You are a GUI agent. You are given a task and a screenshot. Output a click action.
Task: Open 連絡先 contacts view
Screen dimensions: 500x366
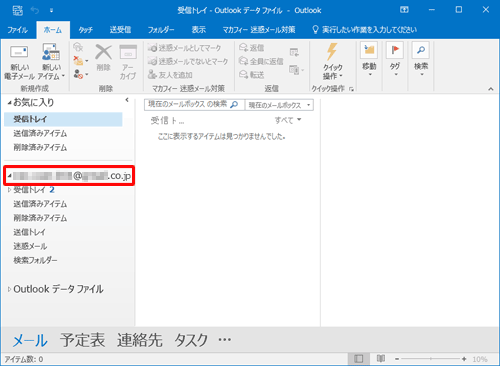[140, 340]
